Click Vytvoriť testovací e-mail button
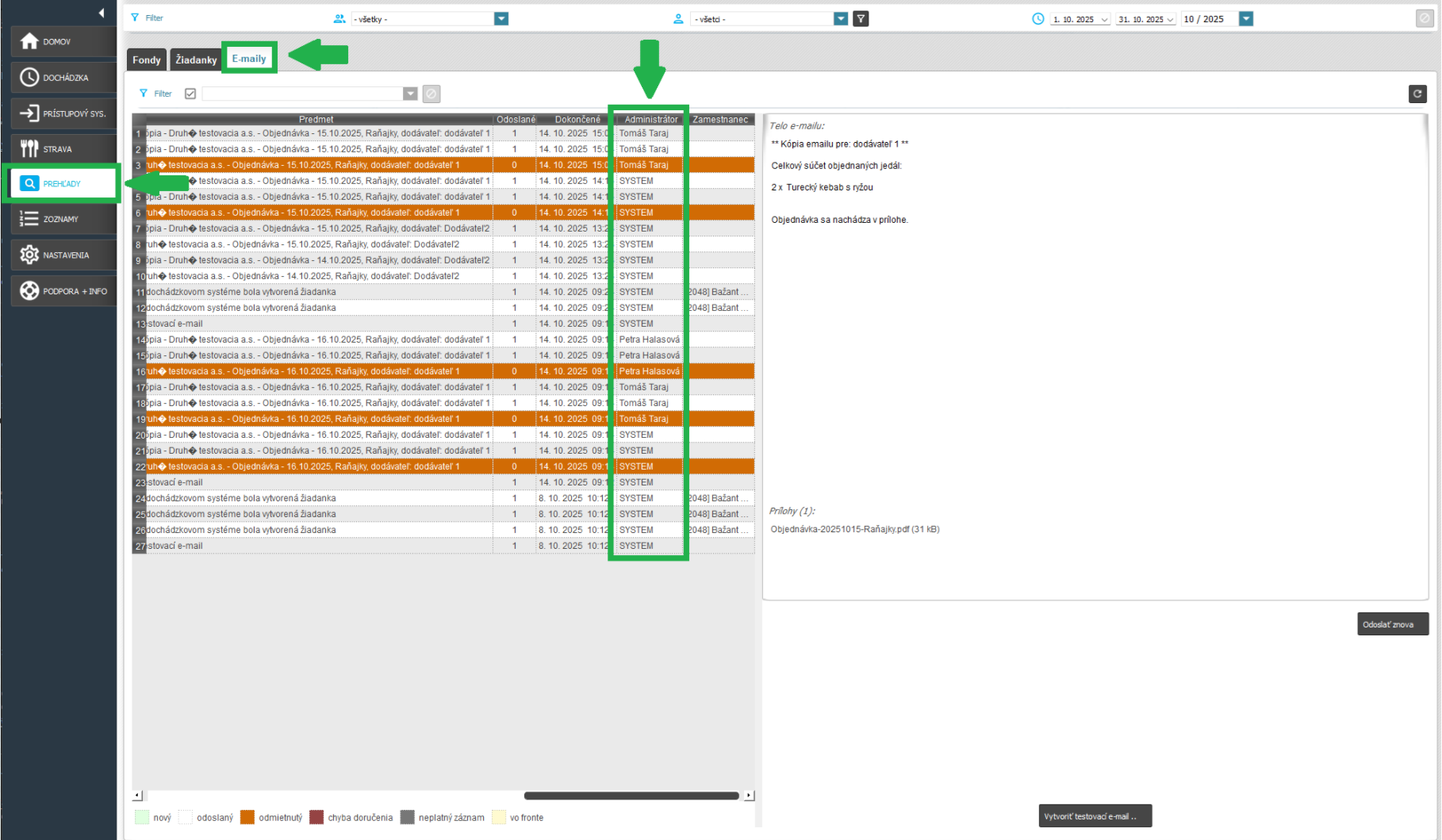This screenshot has height=840, width=1442. [1095, 816]
